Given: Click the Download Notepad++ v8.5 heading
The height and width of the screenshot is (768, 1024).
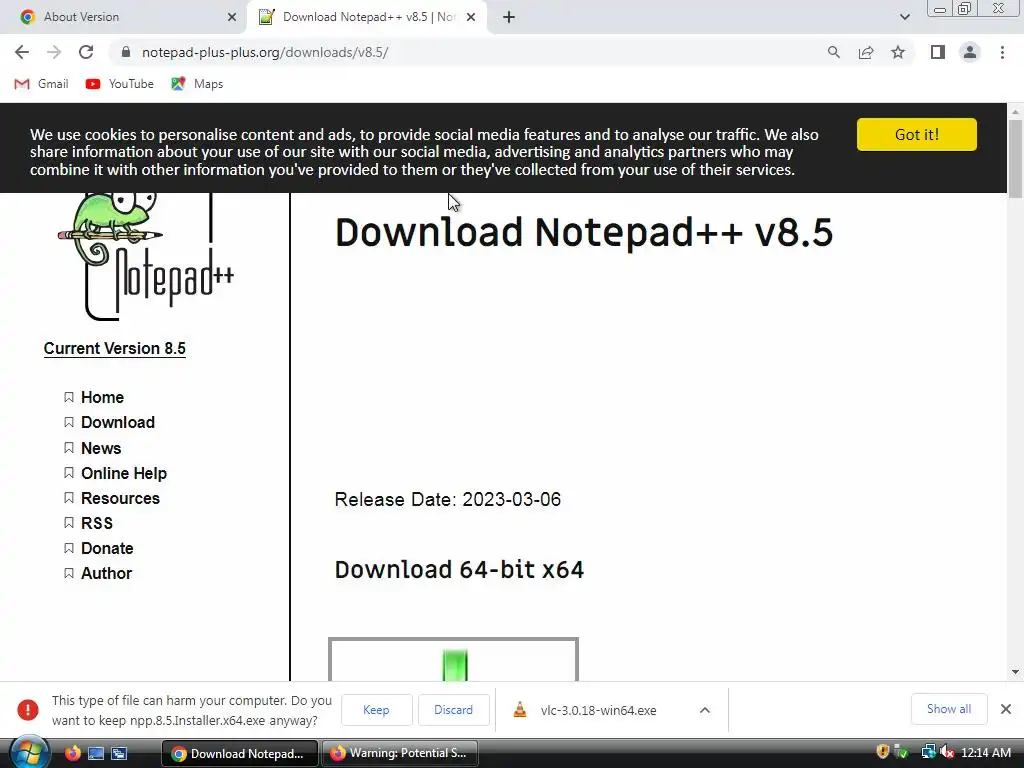Looking at the screenshot, I should (584, 232).
